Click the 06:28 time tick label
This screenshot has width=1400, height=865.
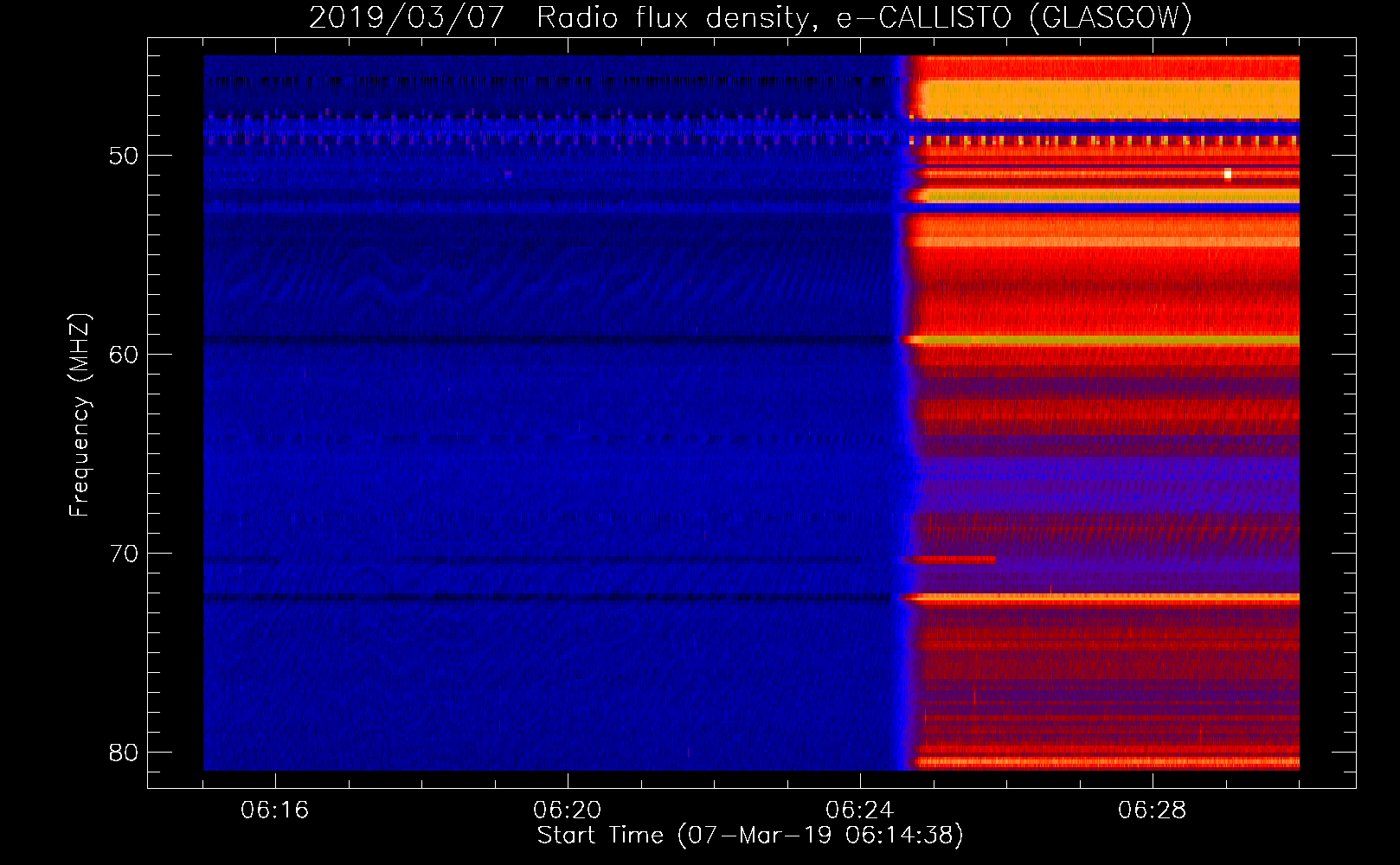pyautogui.click(x=1153, y=811)
